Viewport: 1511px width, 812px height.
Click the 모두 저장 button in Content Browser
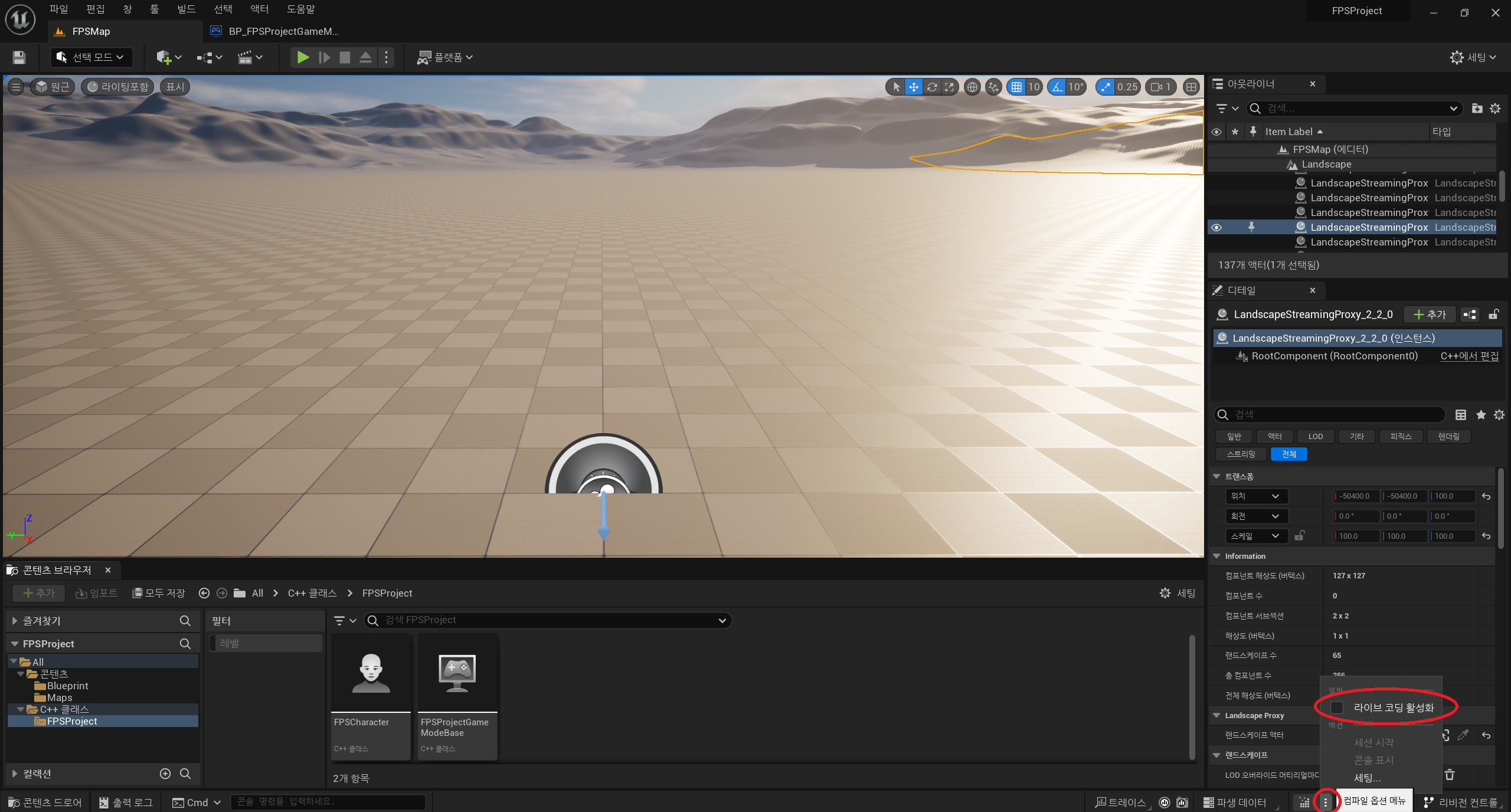(159, 593)
